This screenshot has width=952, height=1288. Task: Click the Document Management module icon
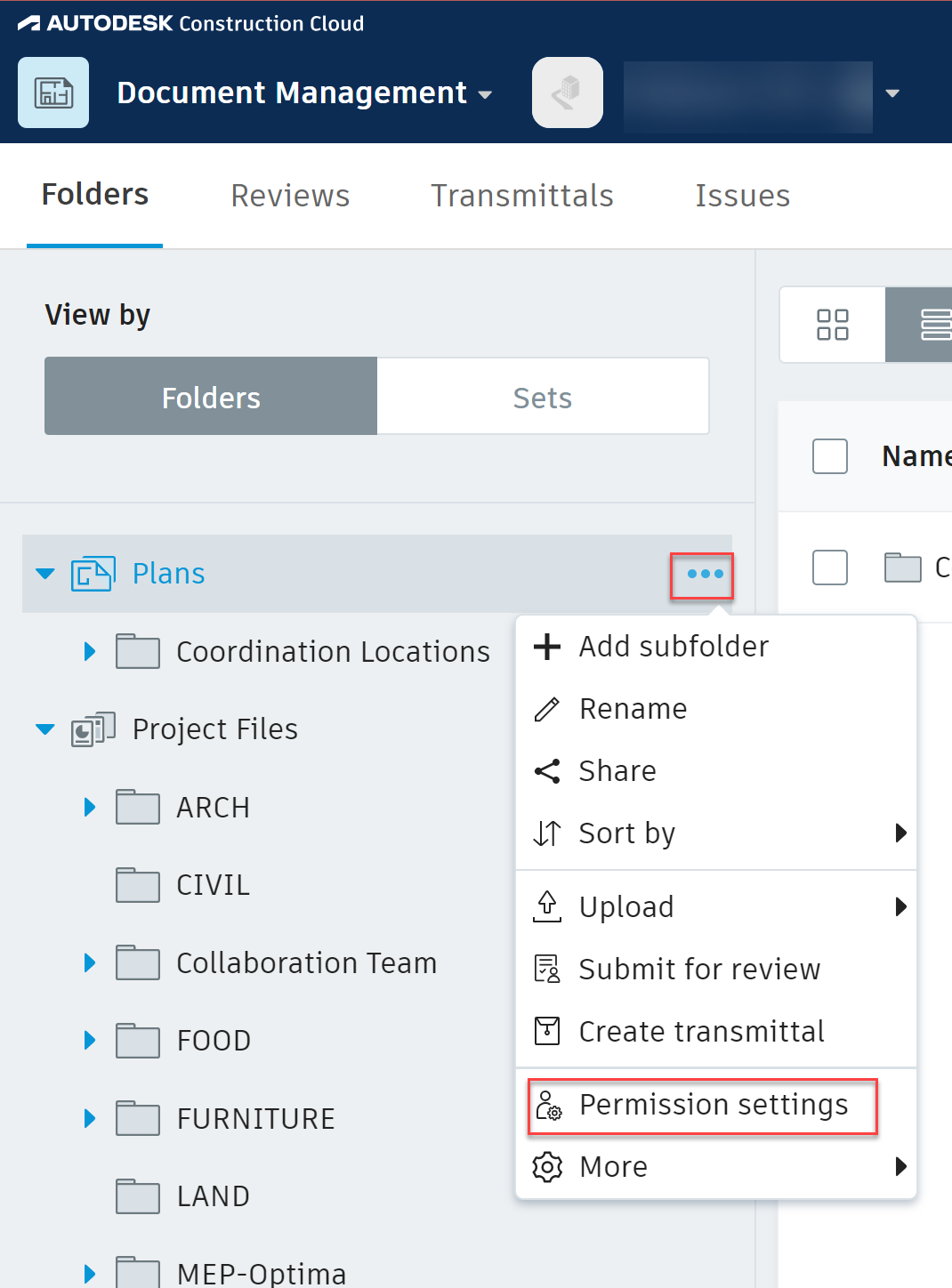pyautogui.click(x=53, y=93)
